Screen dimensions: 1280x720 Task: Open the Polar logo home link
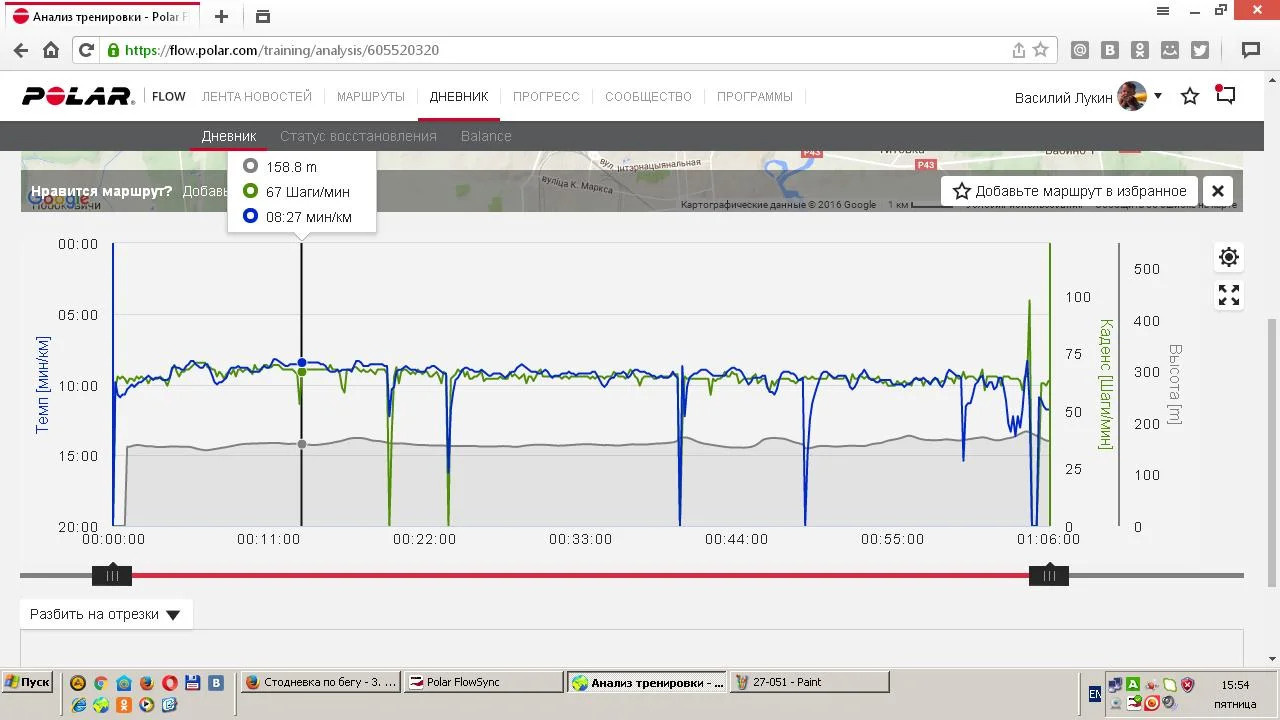(x=78, y=96)
